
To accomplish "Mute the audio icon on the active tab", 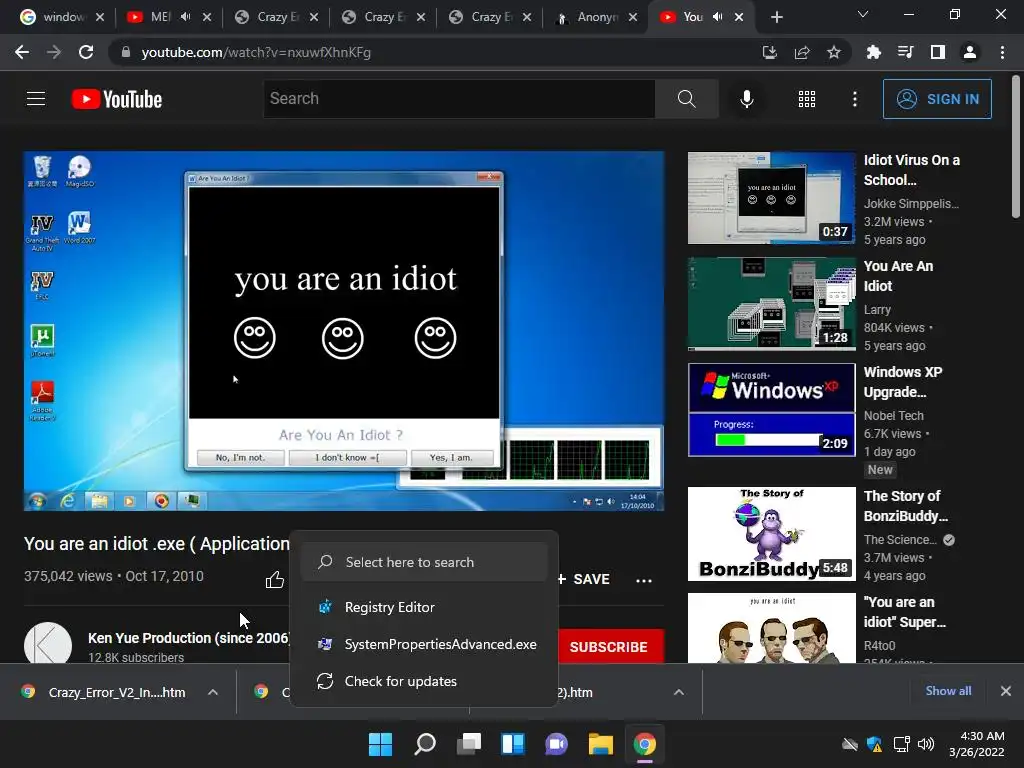I will pyautogui.click(x=718, y=17).
